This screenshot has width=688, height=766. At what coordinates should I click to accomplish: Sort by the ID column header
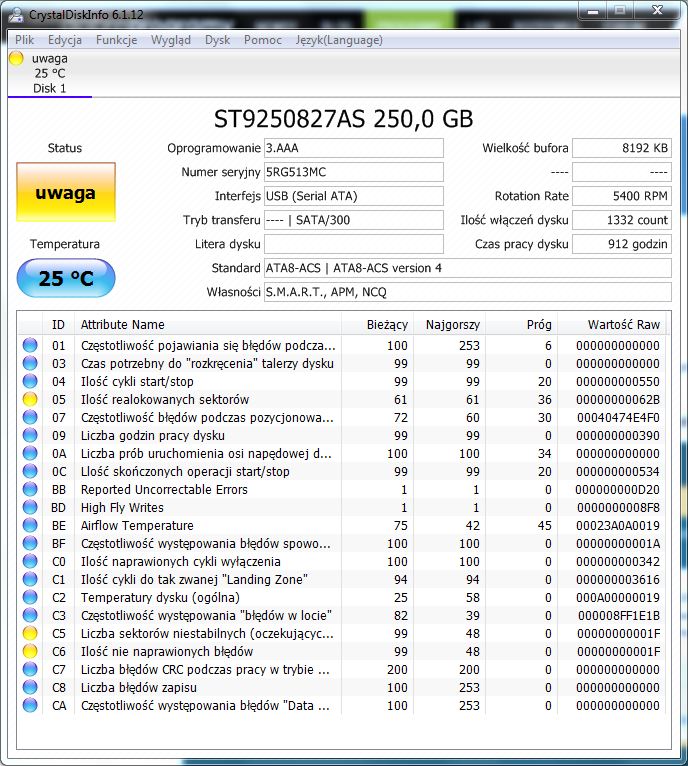58,324
